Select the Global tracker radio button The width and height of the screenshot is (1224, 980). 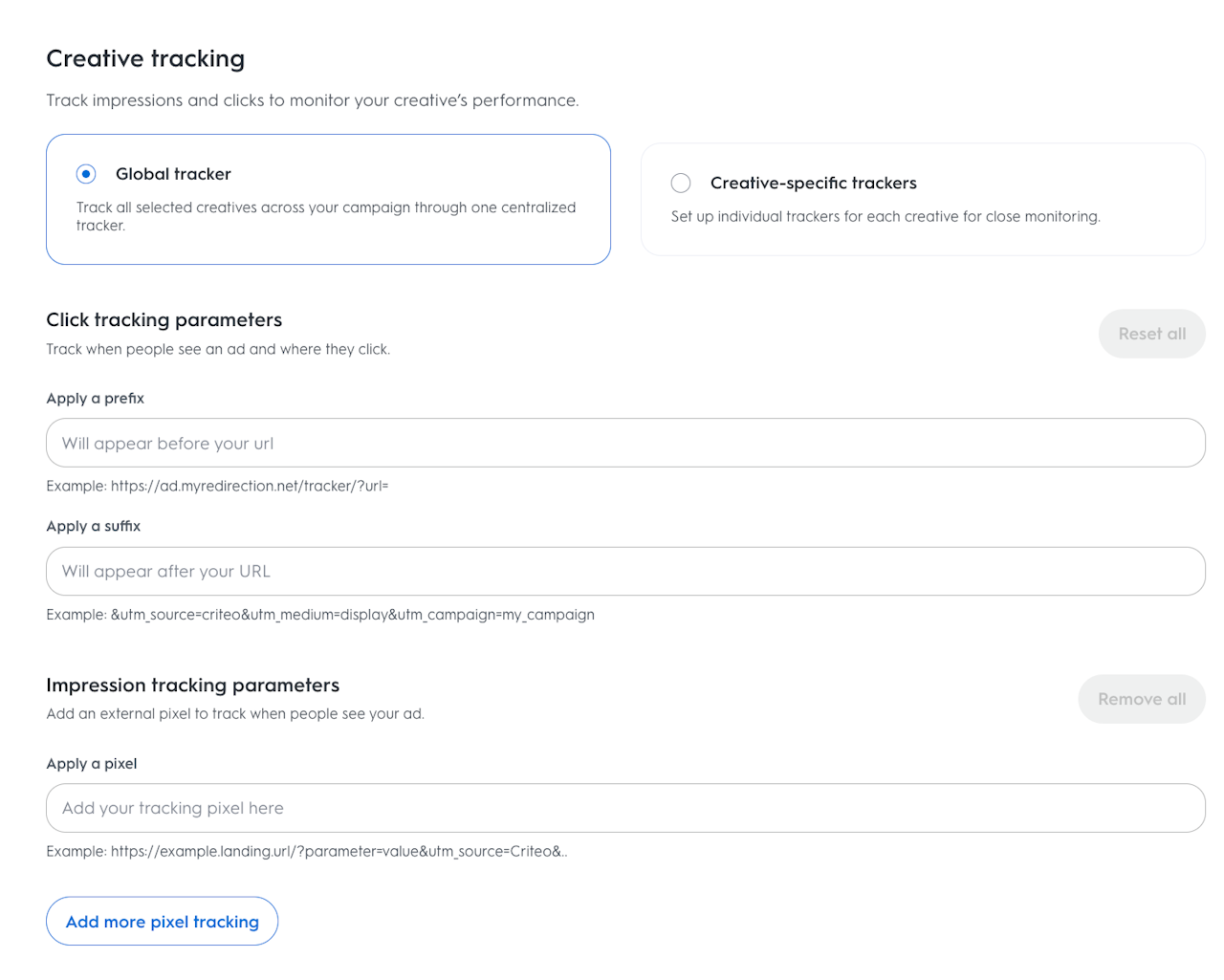click(x=86, y=174)
